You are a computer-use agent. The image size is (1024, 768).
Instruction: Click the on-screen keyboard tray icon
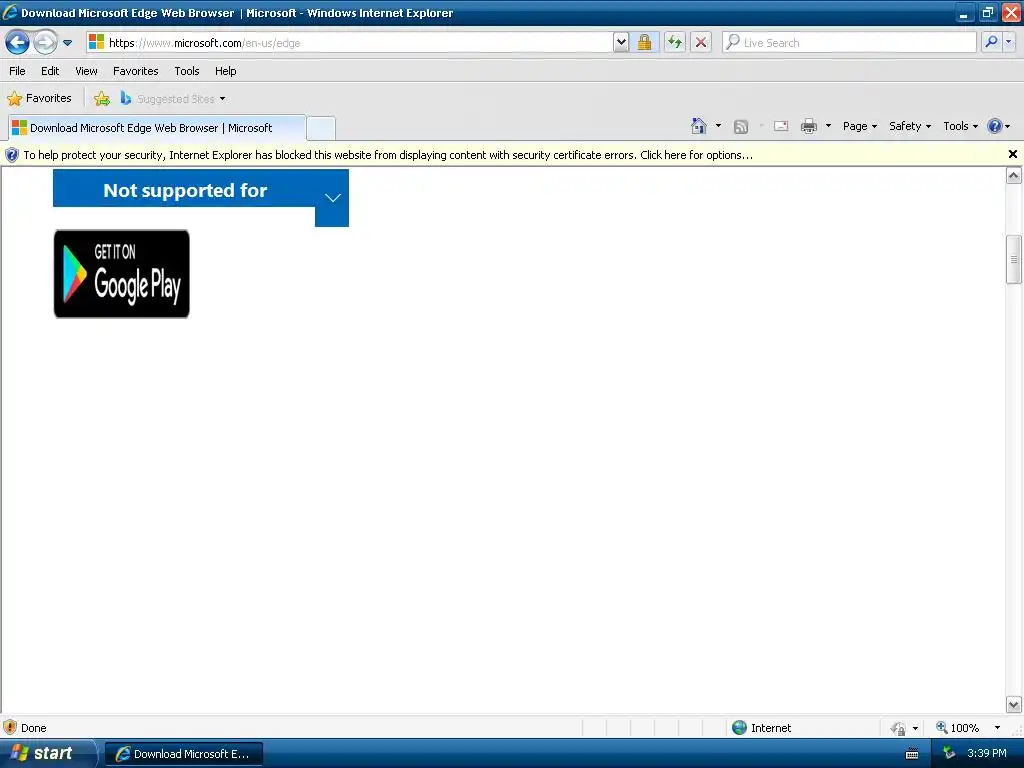point(912,754)
